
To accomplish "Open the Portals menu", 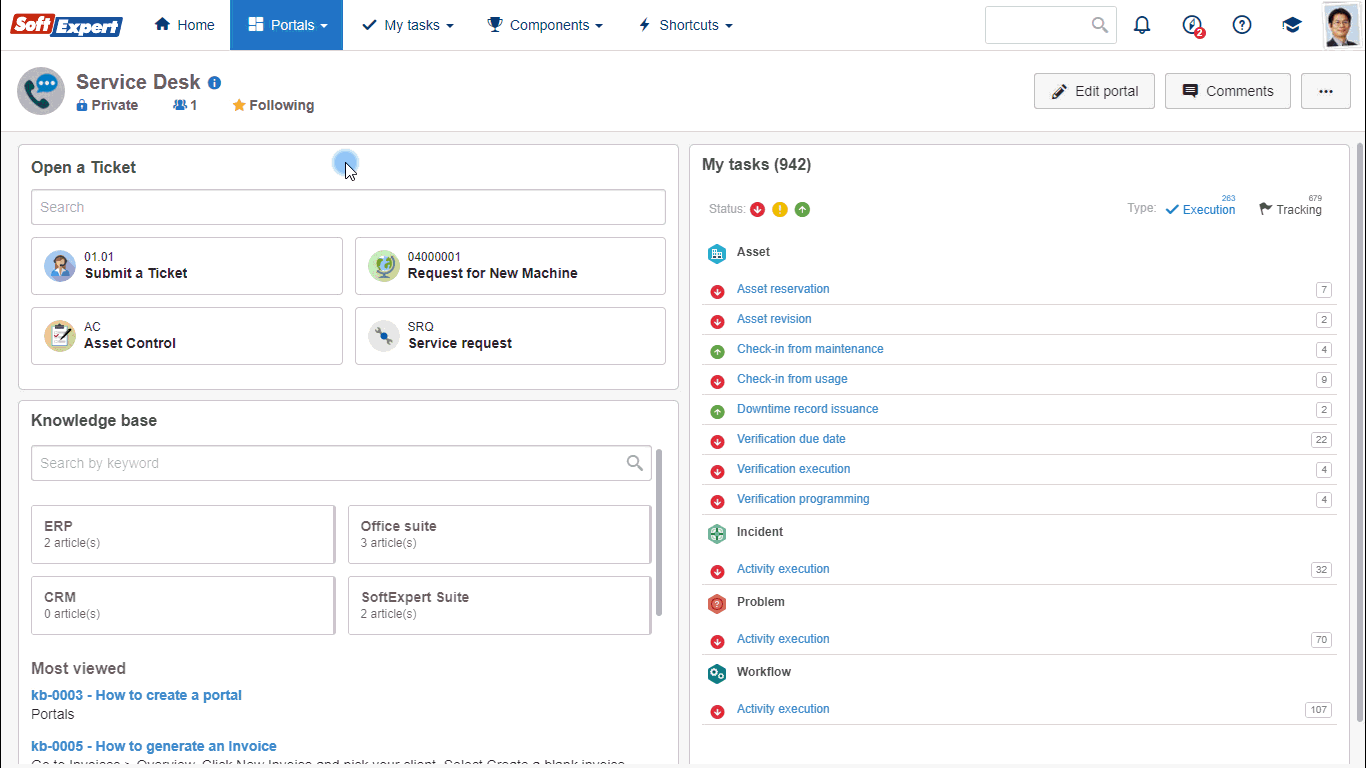I will tap(287, 25).
